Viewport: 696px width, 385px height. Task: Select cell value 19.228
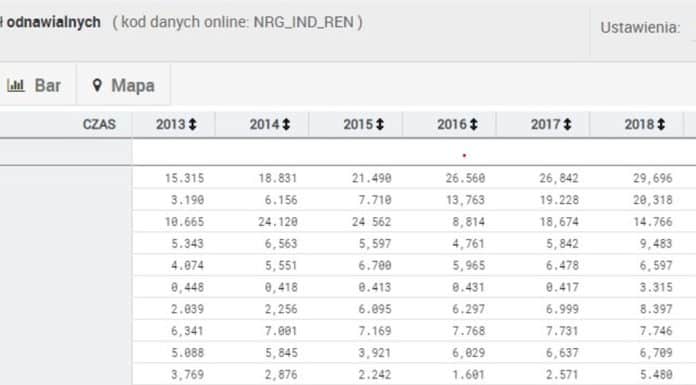pyautogui.click(x=559, y=200)
